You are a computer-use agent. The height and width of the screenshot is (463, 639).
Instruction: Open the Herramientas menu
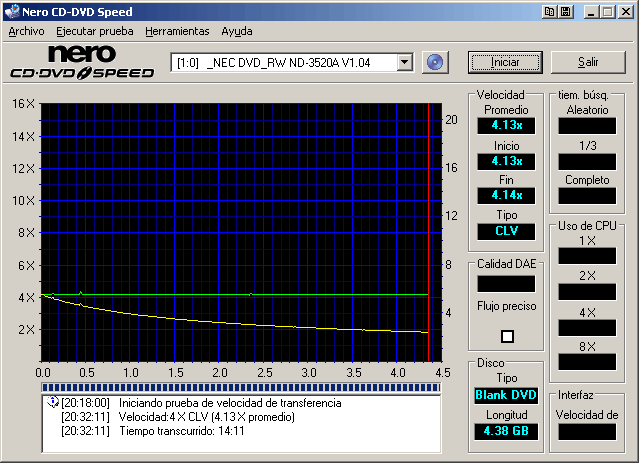point(177,31)
